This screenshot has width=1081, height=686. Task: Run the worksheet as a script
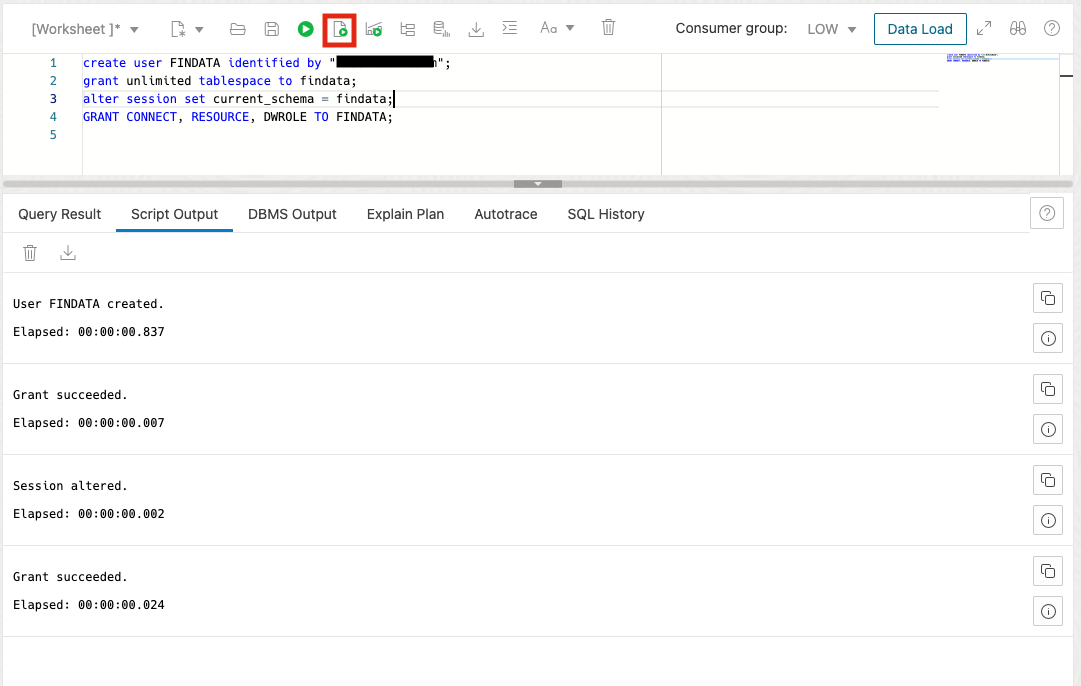coord(340,30)
